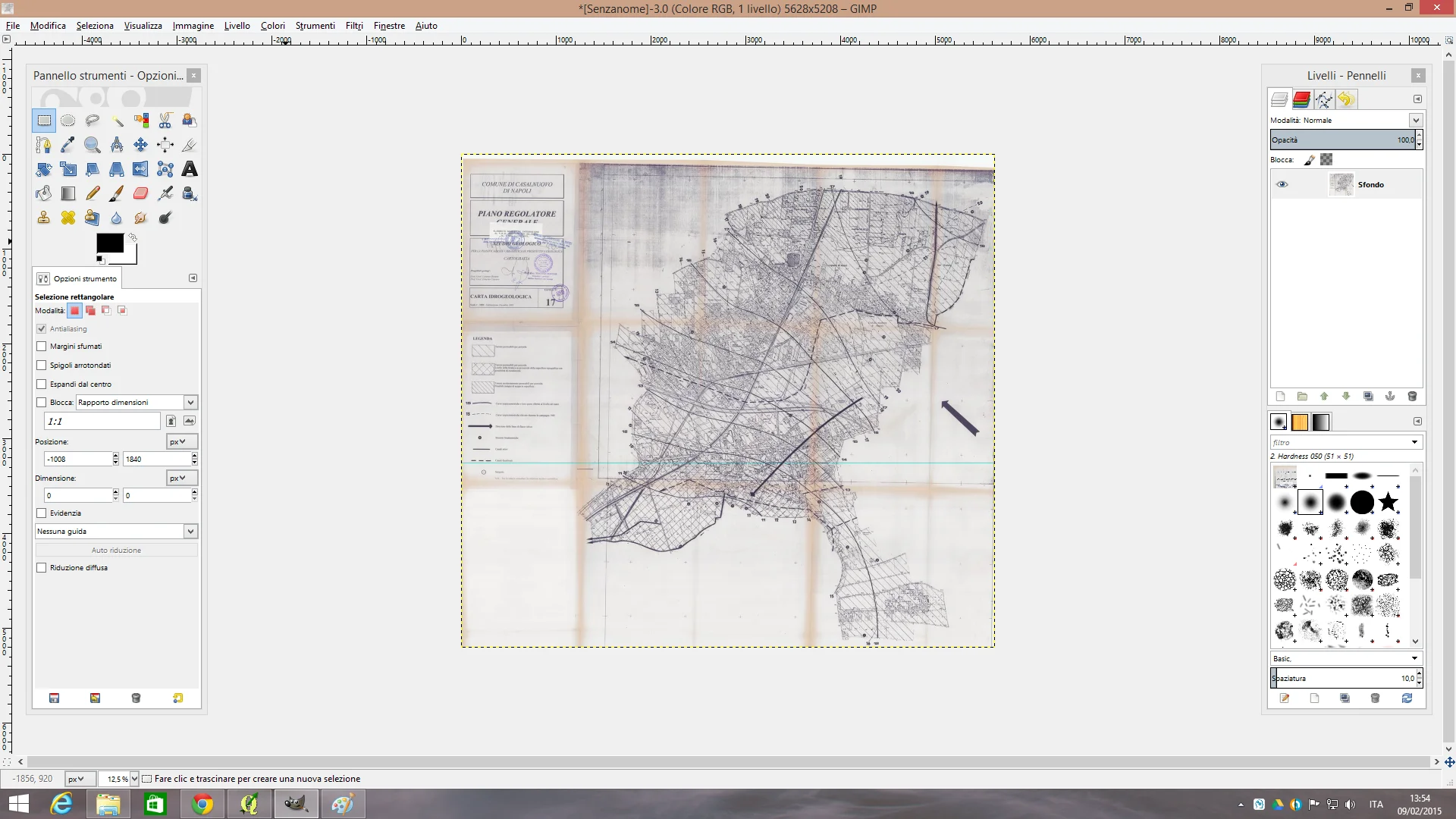
Task: Open Chrome from the taskbar
Action: [x=202, y=804]
